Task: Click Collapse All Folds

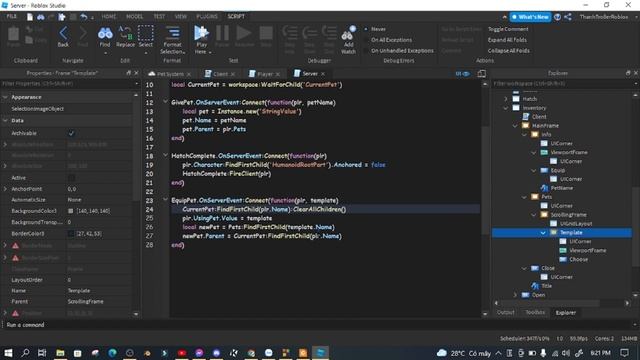Action: [x=509, y=51]
